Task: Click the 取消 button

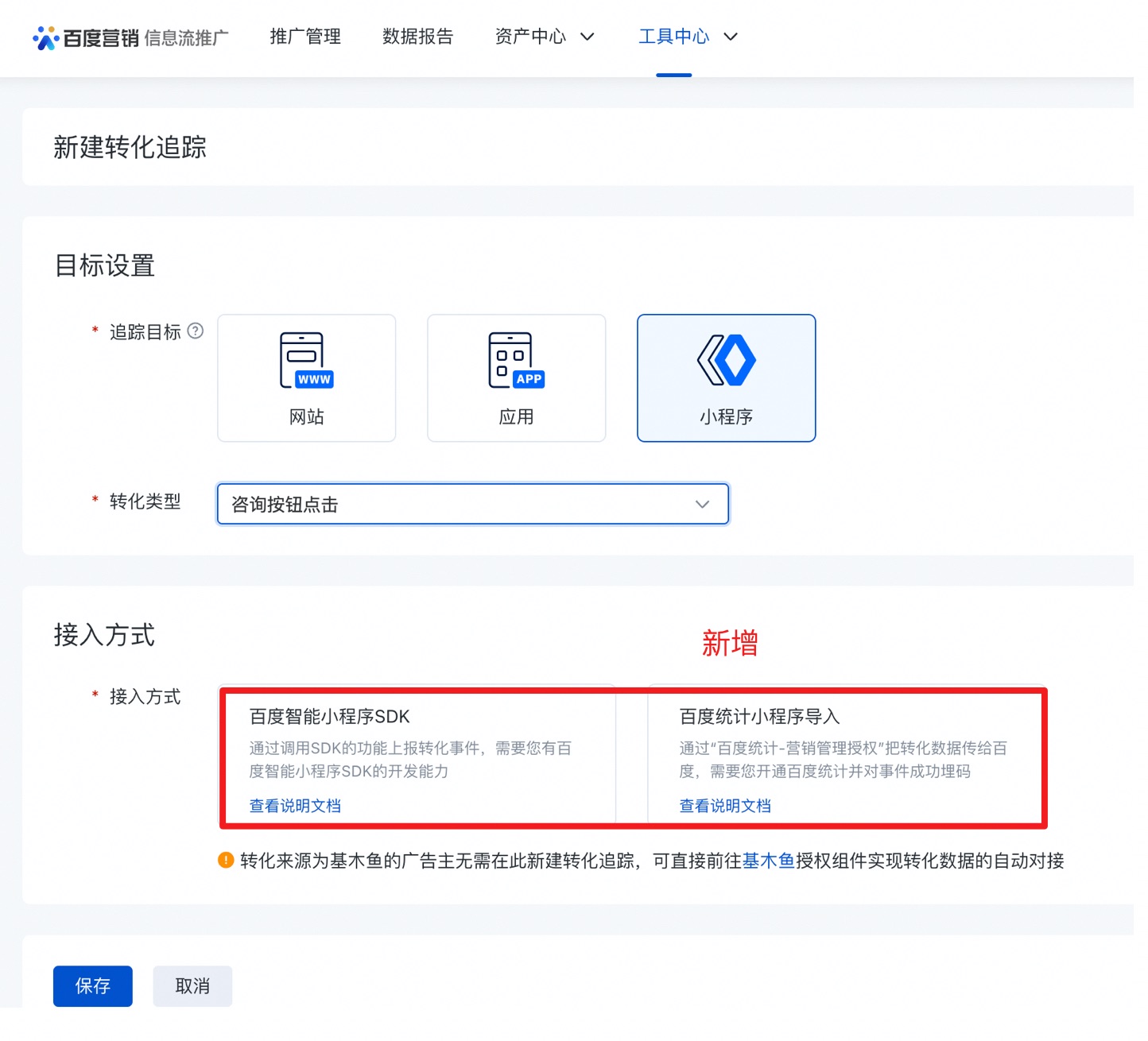Action: (192, 986)
